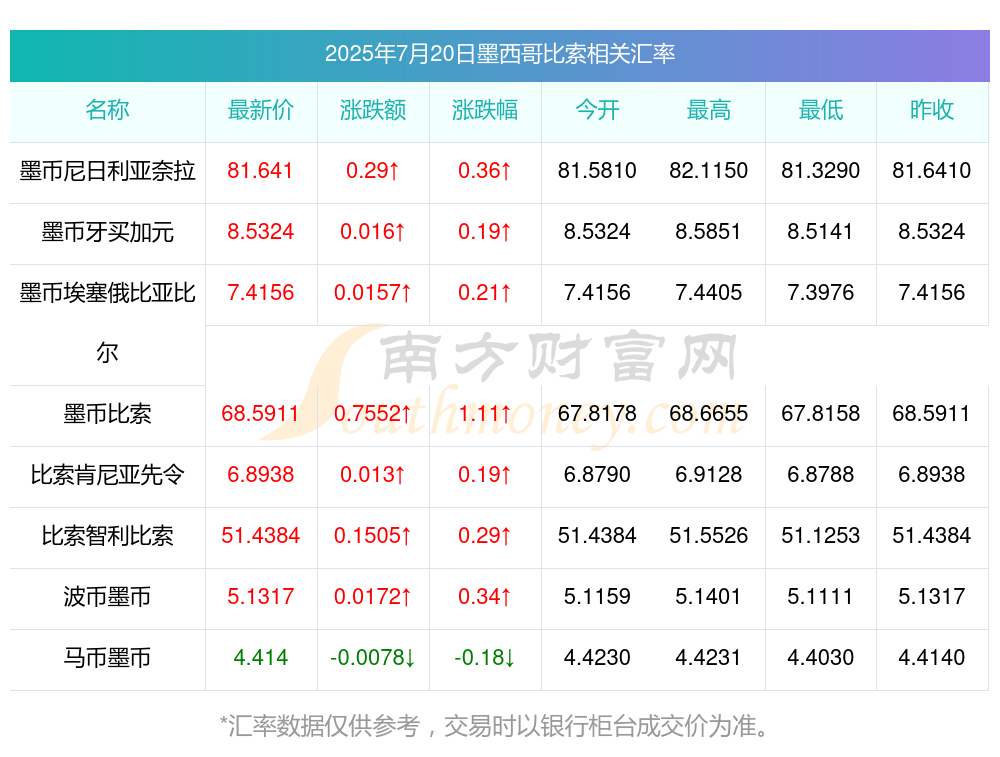Click change amount 0.1505↑

click(373, 536)
